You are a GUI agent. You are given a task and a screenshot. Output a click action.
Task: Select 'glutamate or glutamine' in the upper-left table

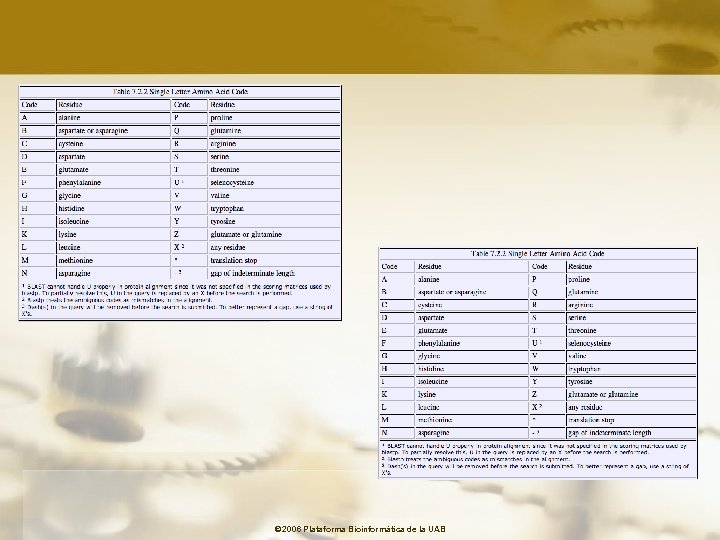click(246, 234)
